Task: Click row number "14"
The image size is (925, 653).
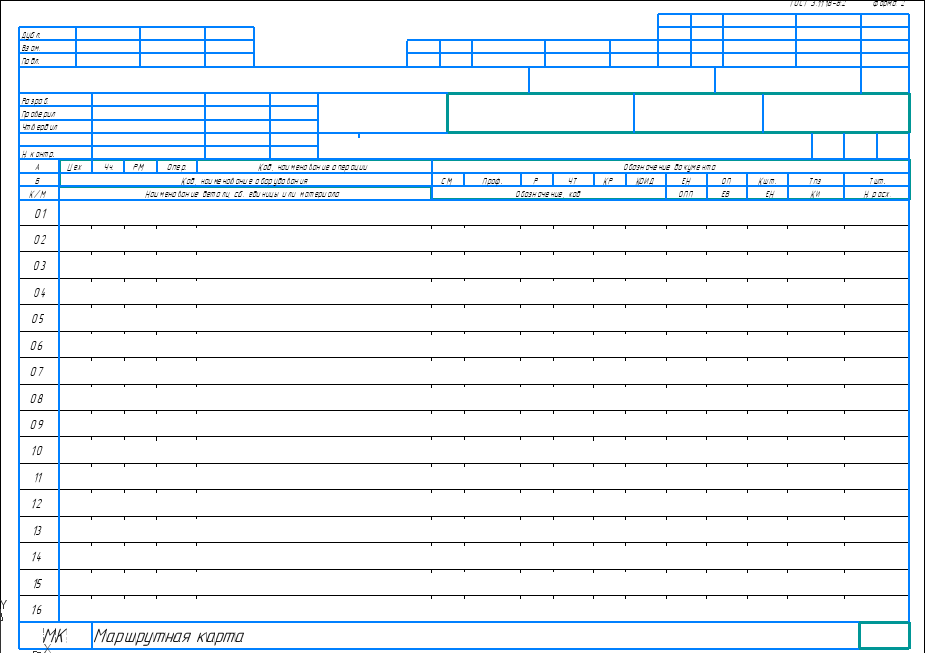Action: (x=37, y=556)
